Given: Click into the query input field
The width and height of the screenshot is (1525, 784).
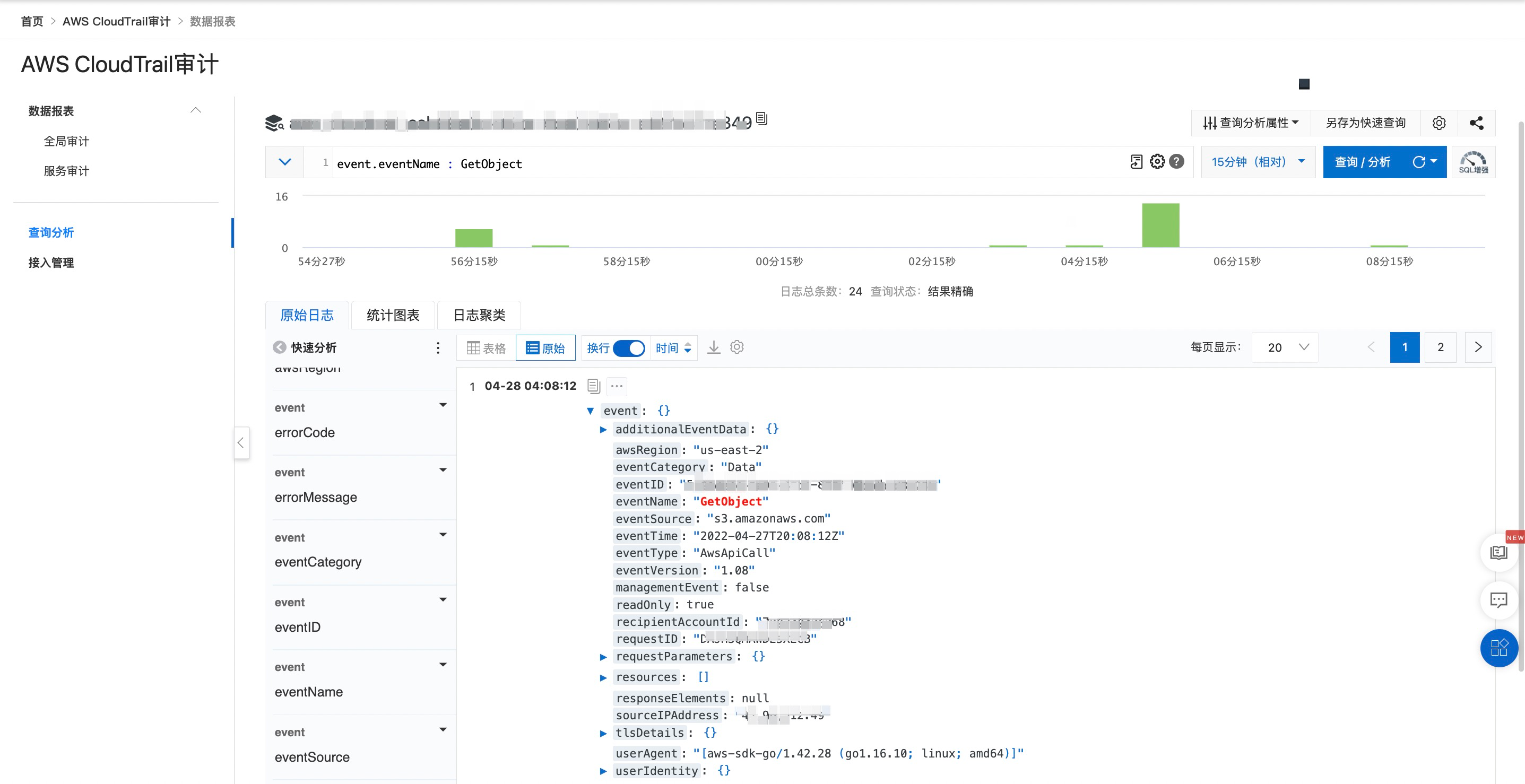Looking at the screenshot, I should point(728,163).
